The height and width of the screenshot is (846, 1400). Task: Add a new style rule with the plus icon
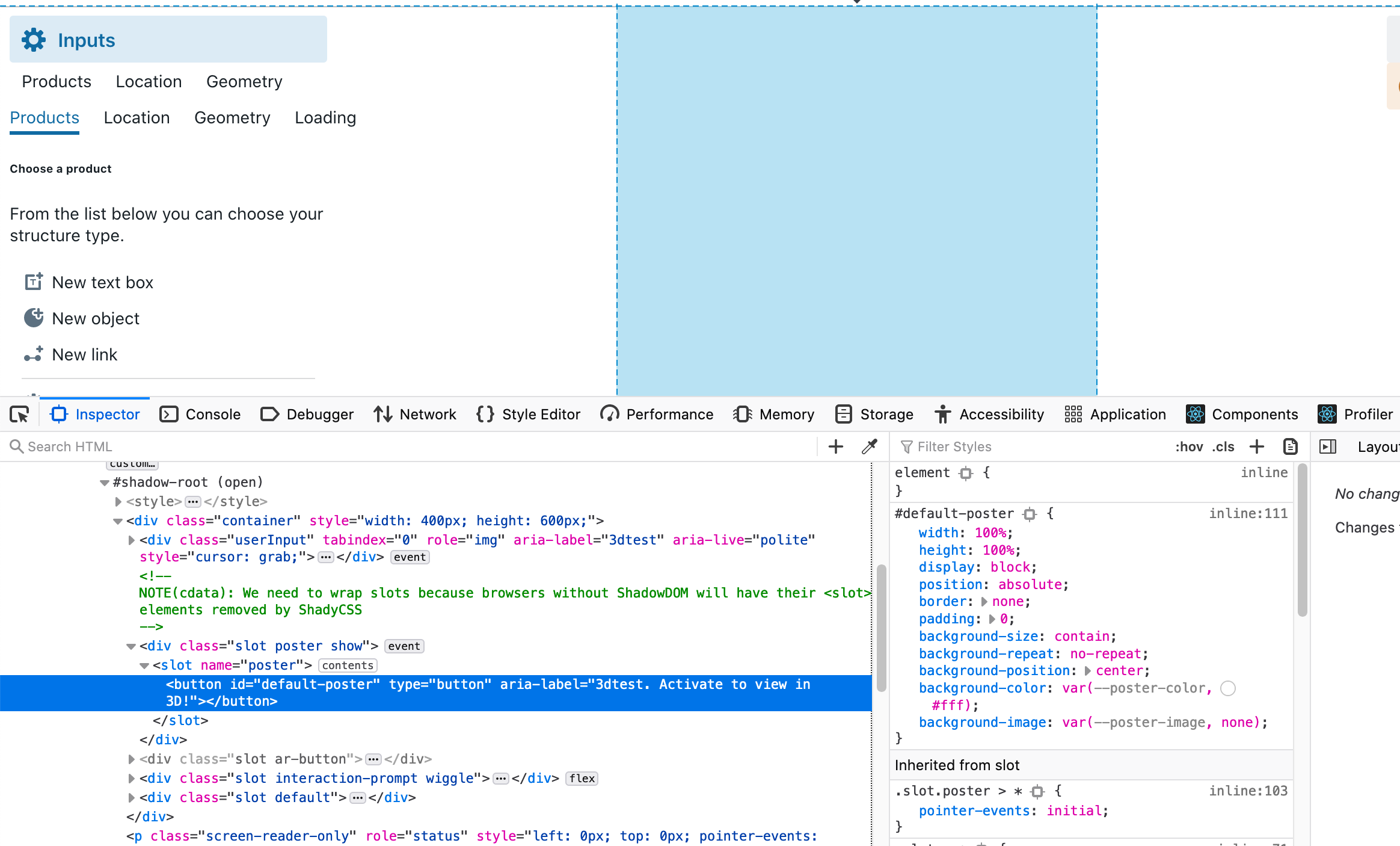1257,446
